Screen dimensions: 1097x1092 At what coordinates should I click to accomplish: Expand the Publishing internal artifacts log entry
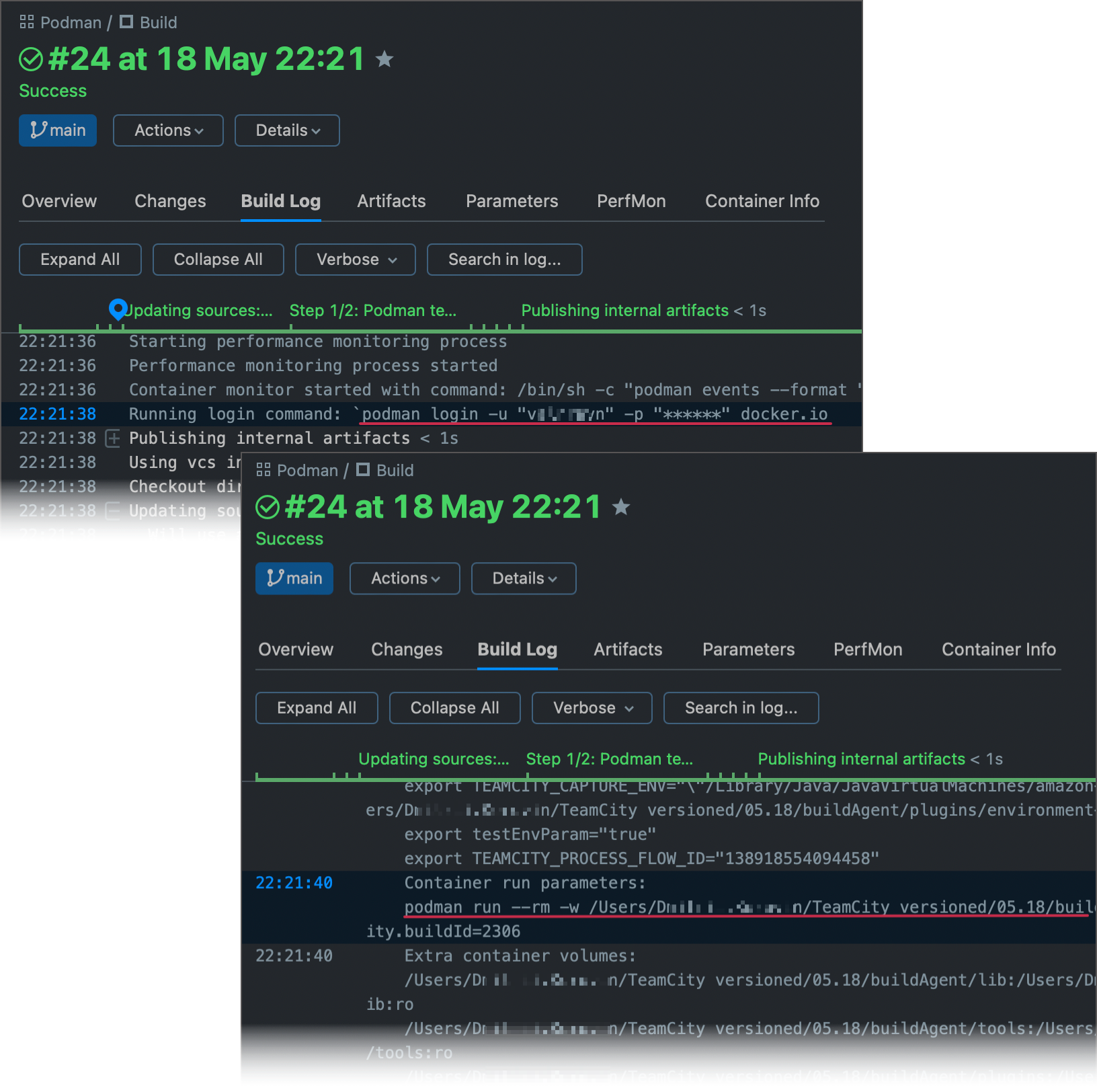(112, 438)
